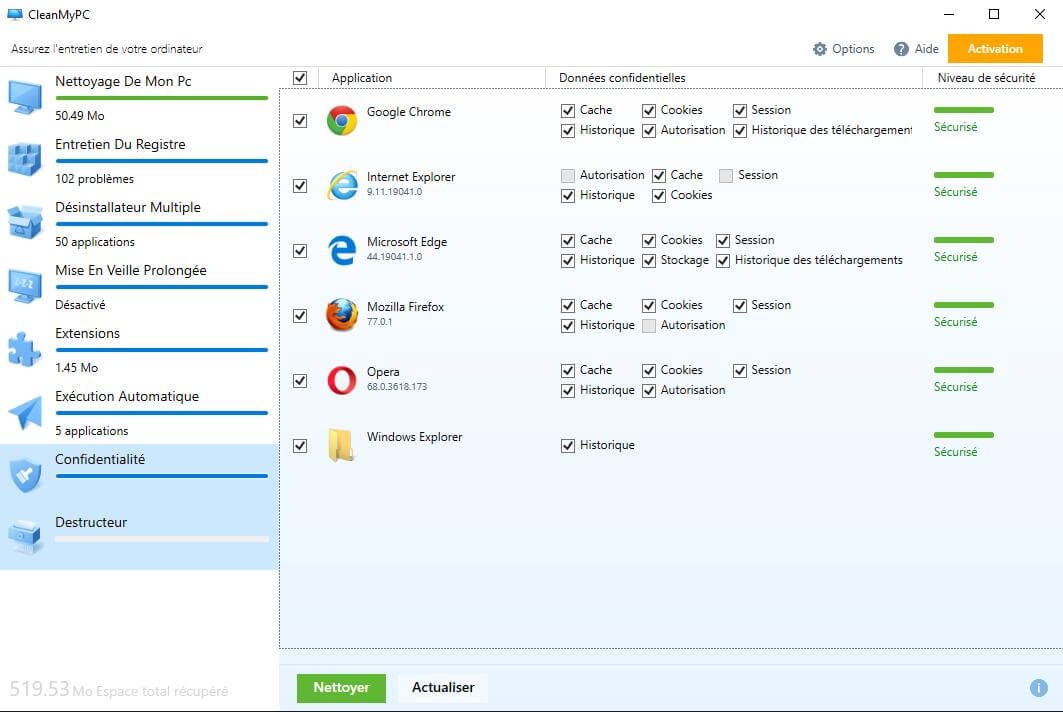
Task: Click the Opera logo icon
Action: 342,380
